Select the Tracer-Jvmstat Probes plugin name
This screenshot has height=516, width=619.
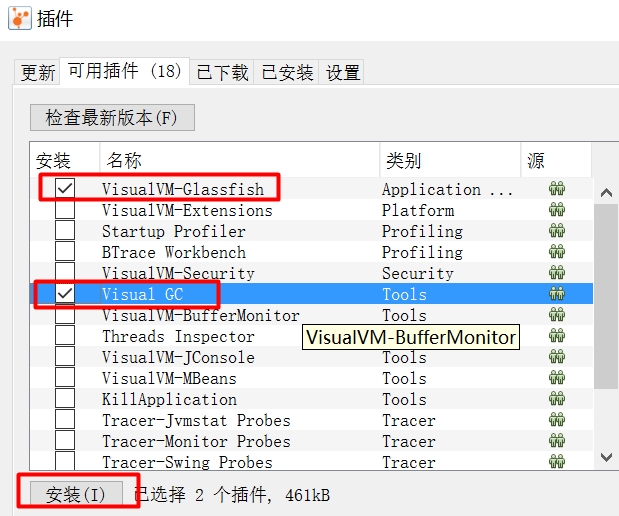pos(196,420)
